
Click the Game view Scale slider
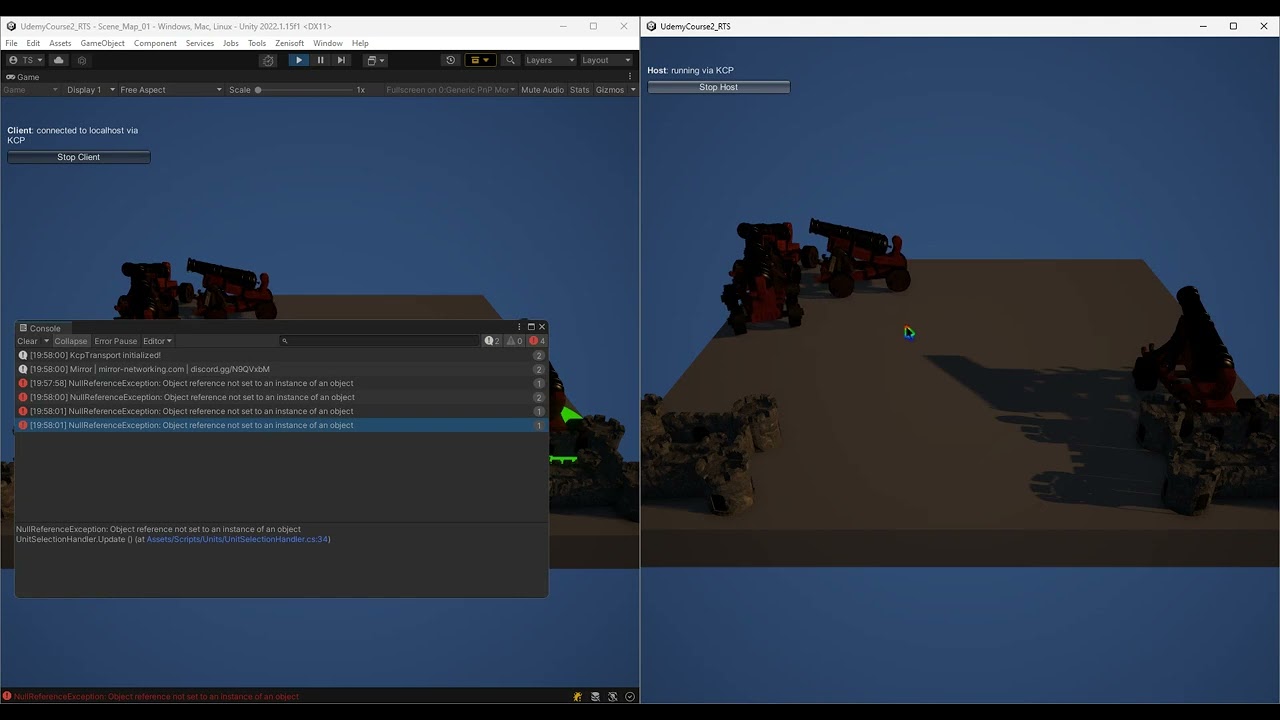(304, 90)
